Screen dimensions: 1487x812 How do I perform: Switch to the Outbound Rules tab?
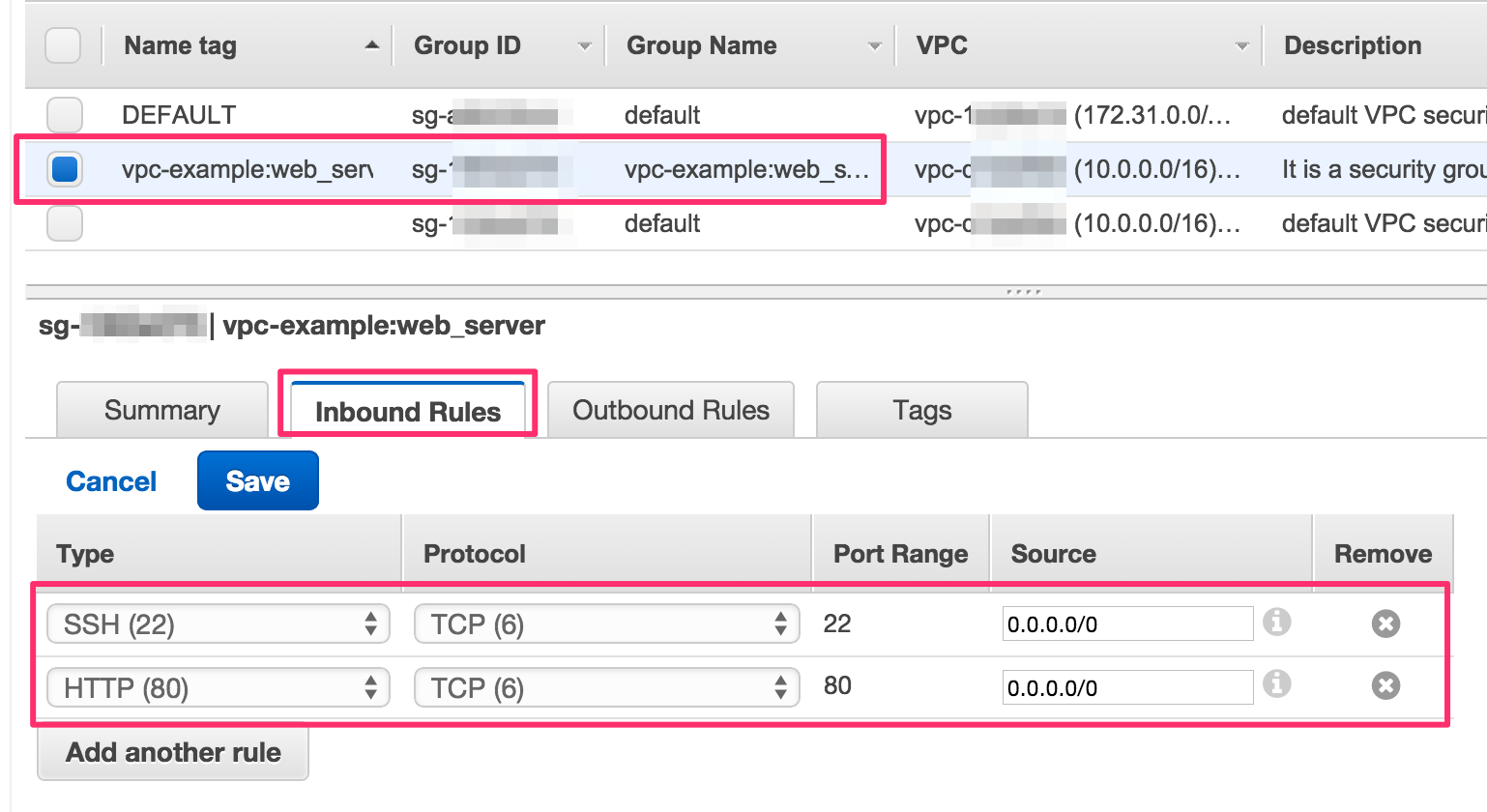pos(671,411)
